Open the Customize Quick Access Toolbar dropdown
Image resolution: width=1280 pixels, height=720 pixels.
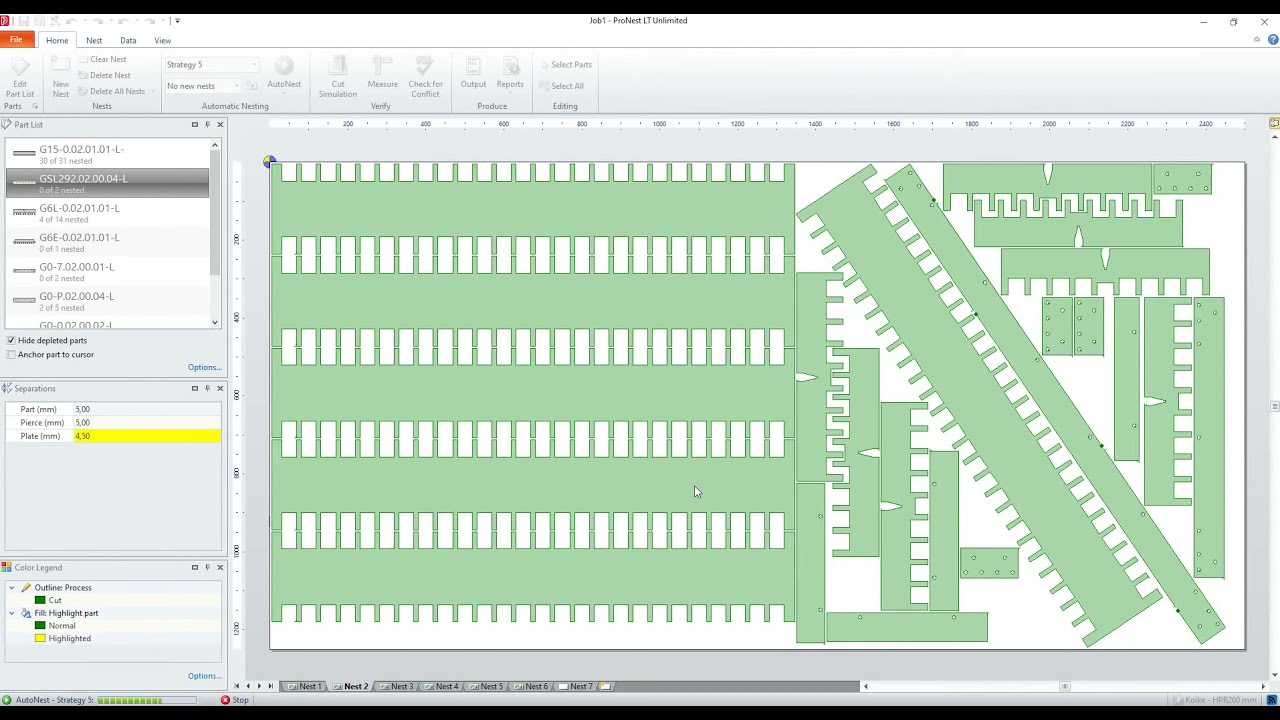(177, 20)
